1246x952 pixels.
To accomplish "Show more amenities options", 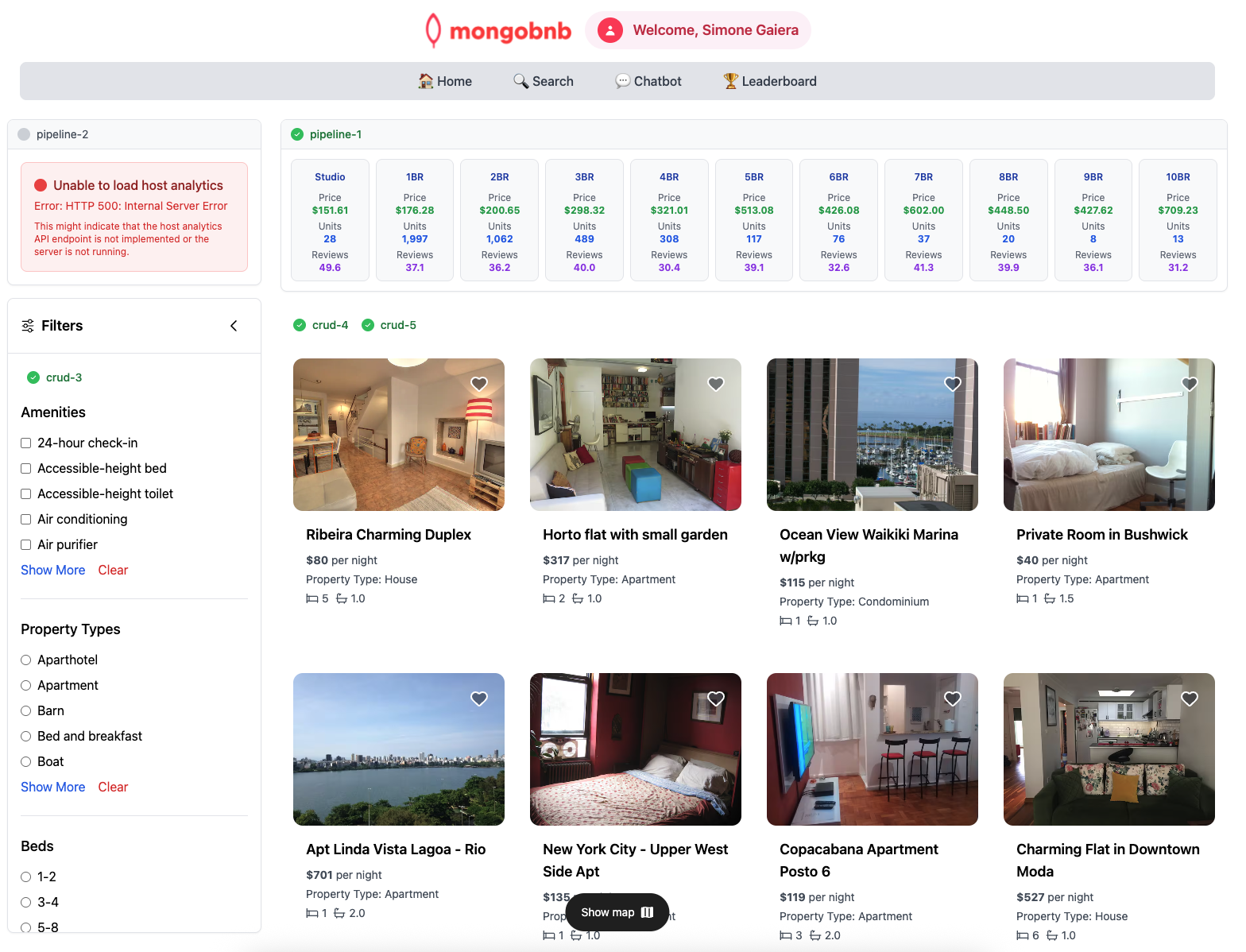I will point(52,570).
